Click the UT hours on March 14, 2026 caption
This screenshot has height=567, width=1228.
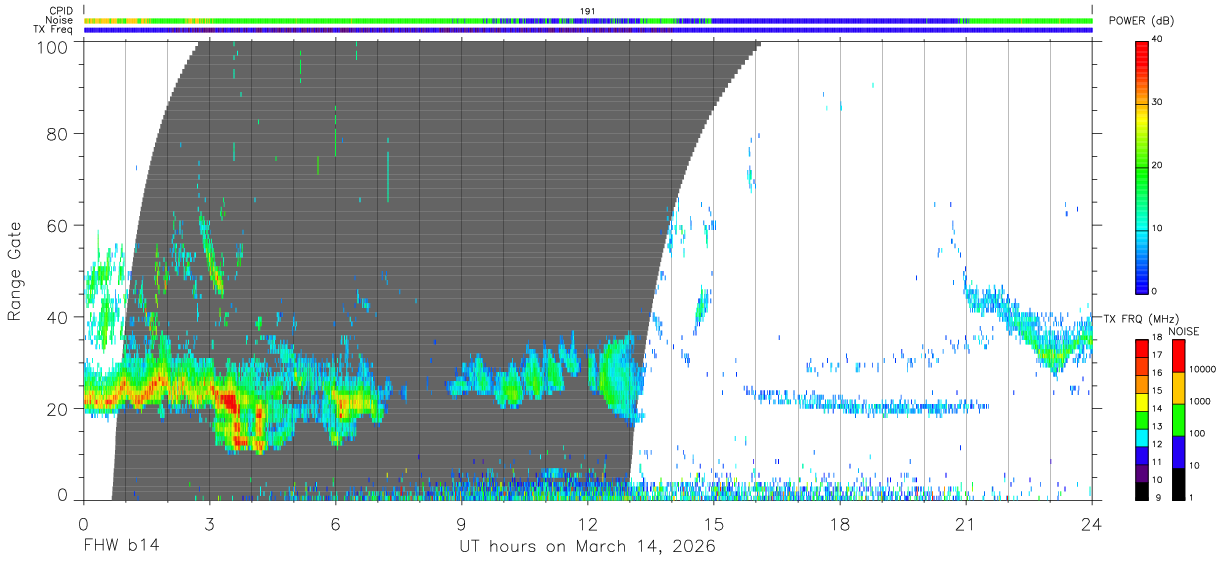587,547
